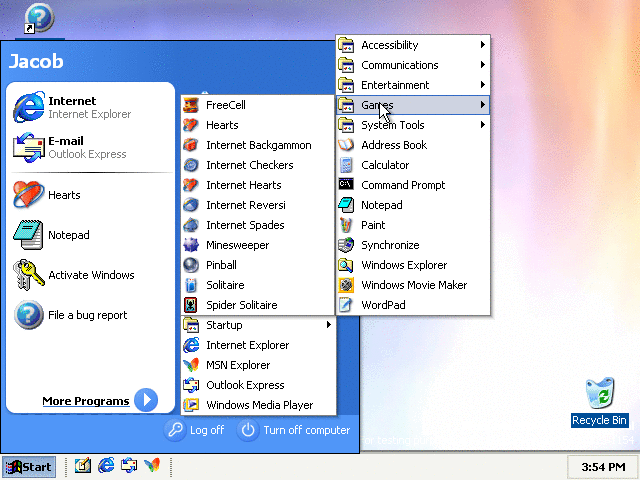Viewport: 640px width, 480px height.
Task: Launch Internet Explorer from programs list
Action: click(258, 345)
